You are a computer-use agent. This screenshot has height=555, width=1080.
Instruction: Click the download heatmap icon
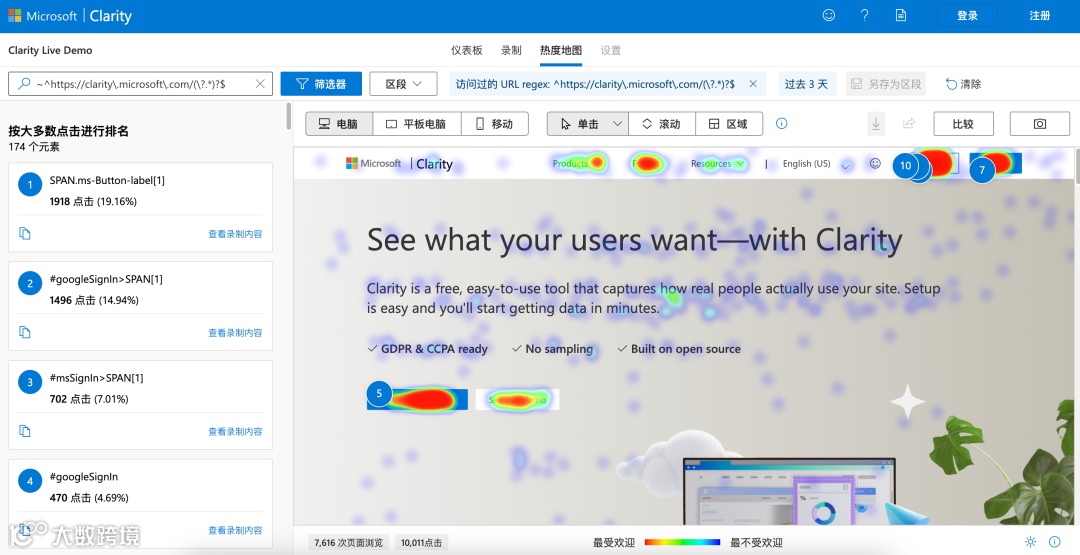coord(875,124)
